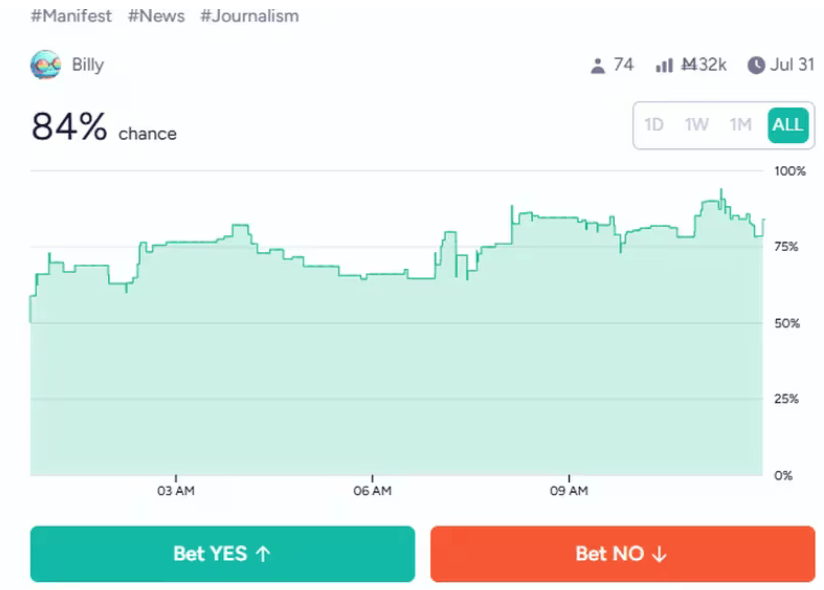Open the #Manifest topic tag

71,16
